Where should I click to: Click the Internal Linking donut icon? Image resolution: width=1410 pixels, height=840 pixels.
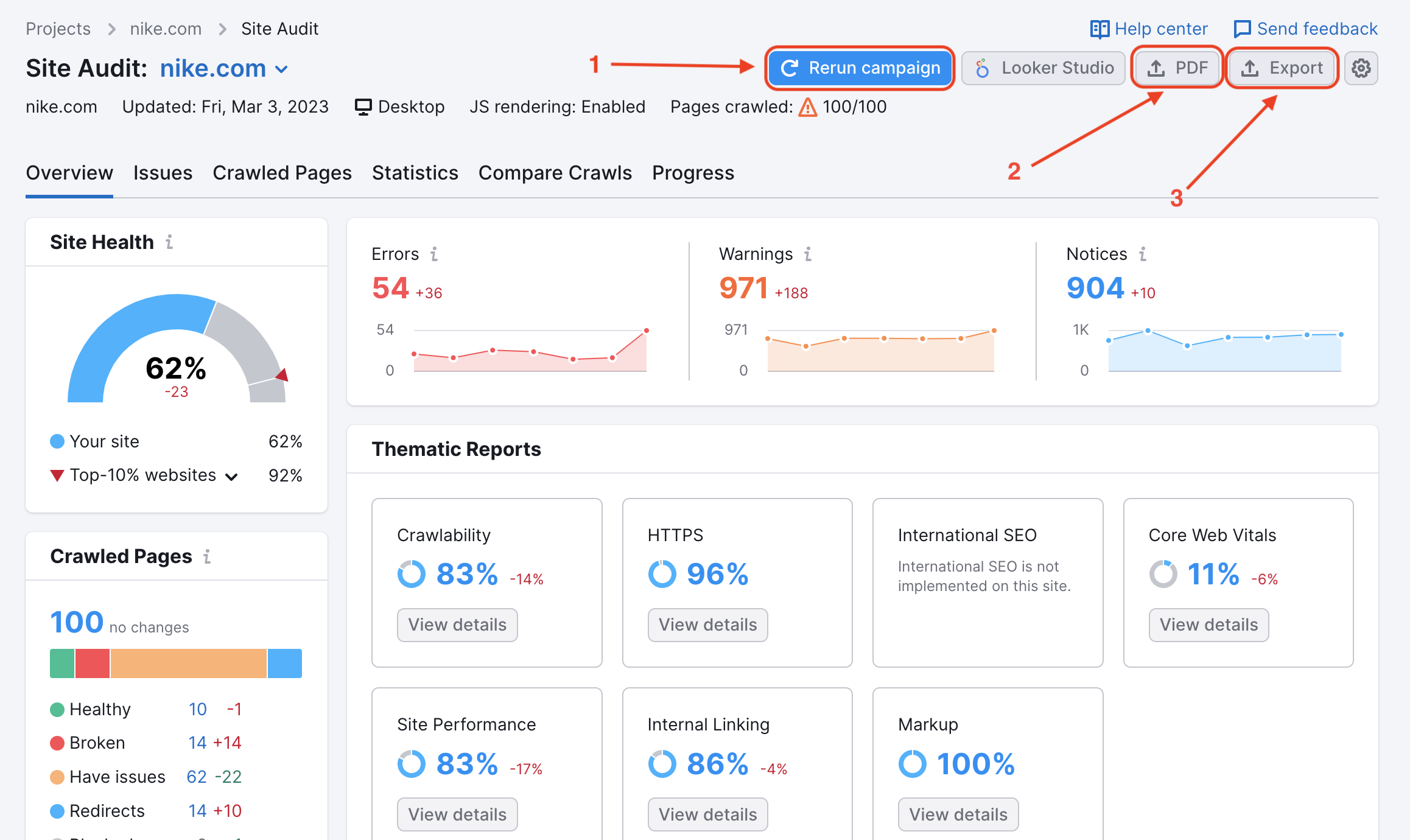coord(662,764)
